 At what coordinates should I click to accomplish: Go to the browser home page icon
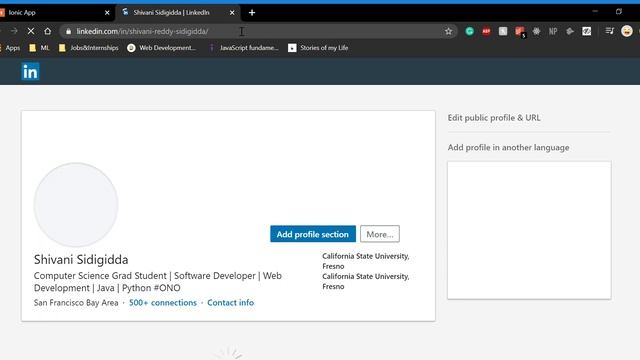(x=48, y=31)
